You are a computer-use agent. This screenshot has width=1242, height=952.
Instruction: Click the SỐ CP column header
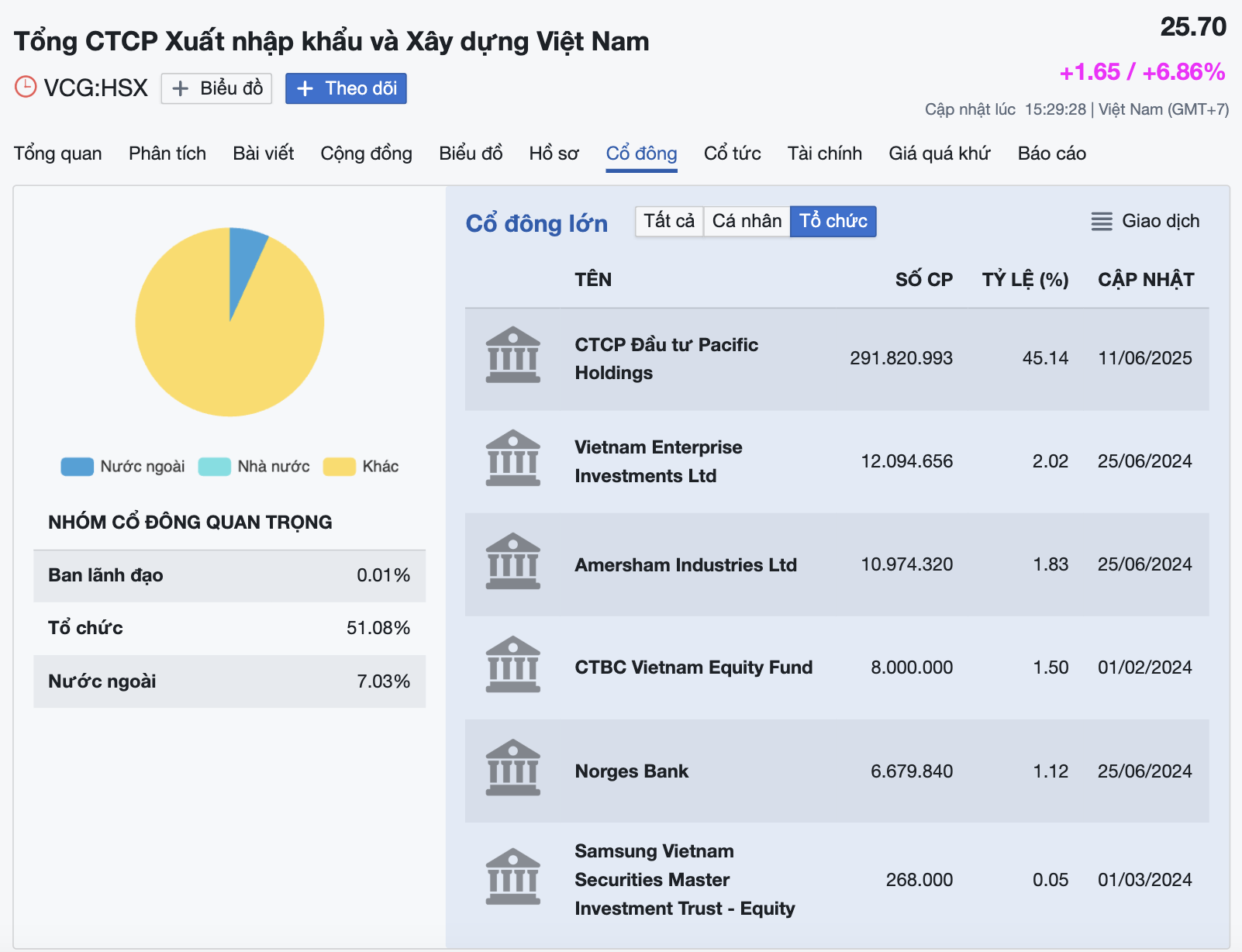click(x=924, y=280)
